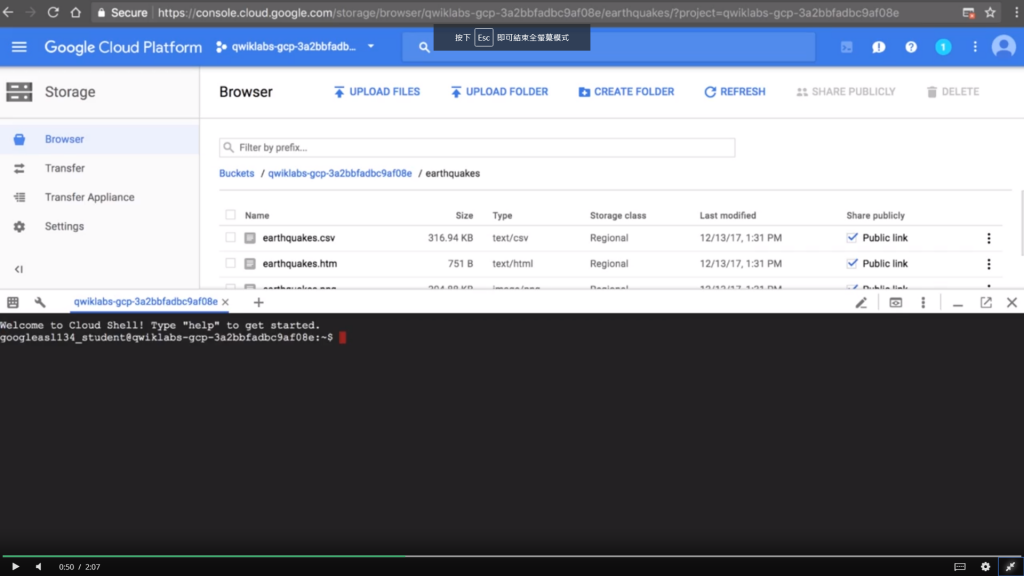
Task: Launch the Cloud Shell code editor pencil icon
Action: [x=861, y=302]
